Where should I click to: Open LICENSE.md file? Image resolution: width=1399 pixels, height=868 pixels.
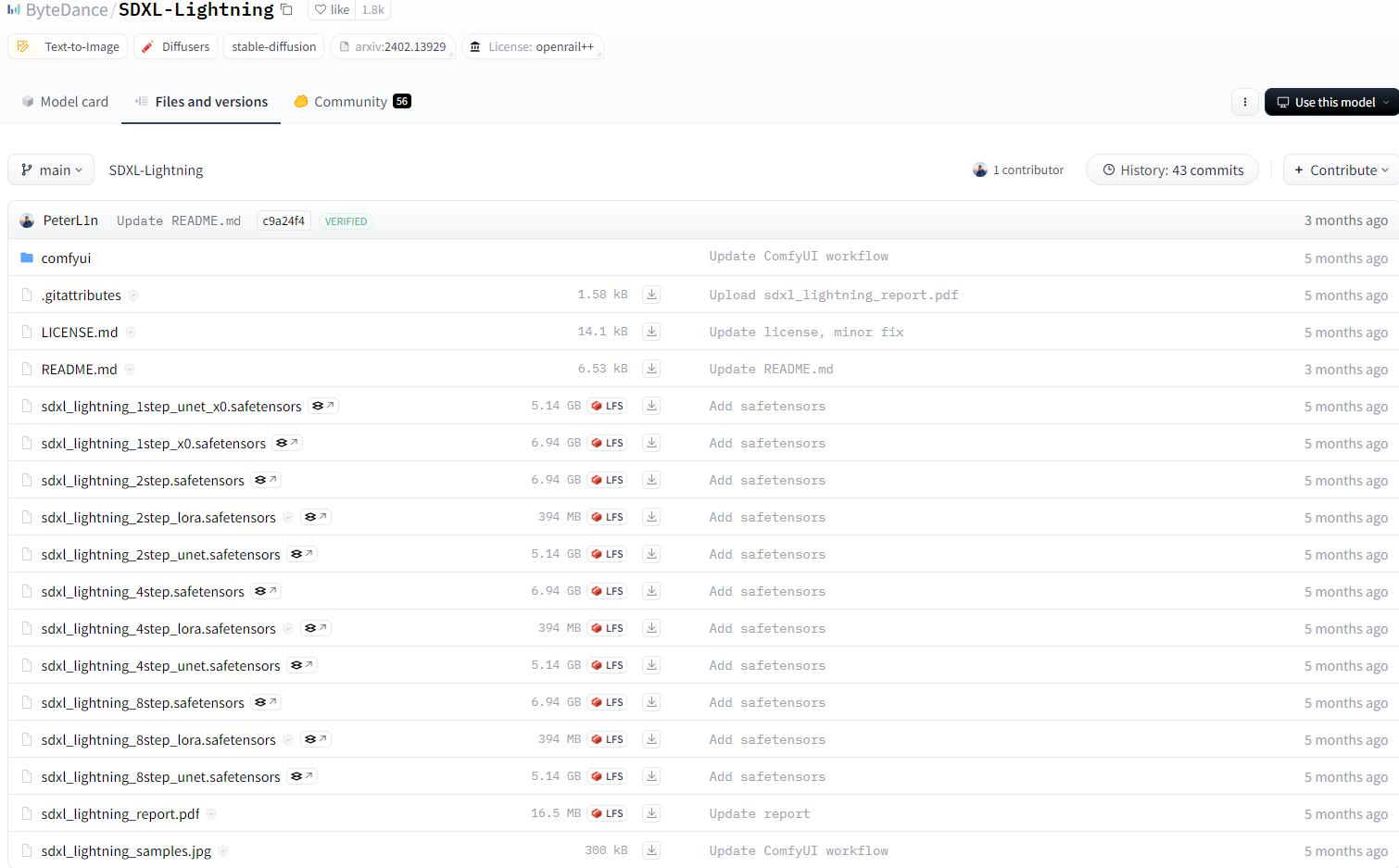(x=80, y=333)
